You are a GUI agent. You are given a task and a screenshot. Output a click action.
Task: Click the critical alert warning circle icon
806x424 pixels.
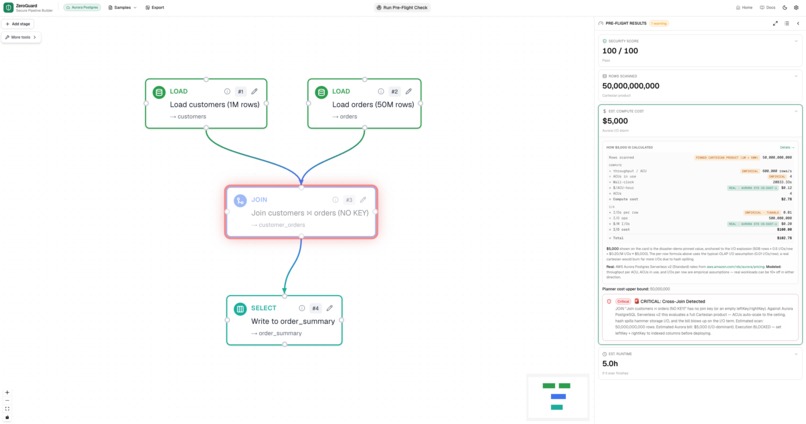coord(609,302)
